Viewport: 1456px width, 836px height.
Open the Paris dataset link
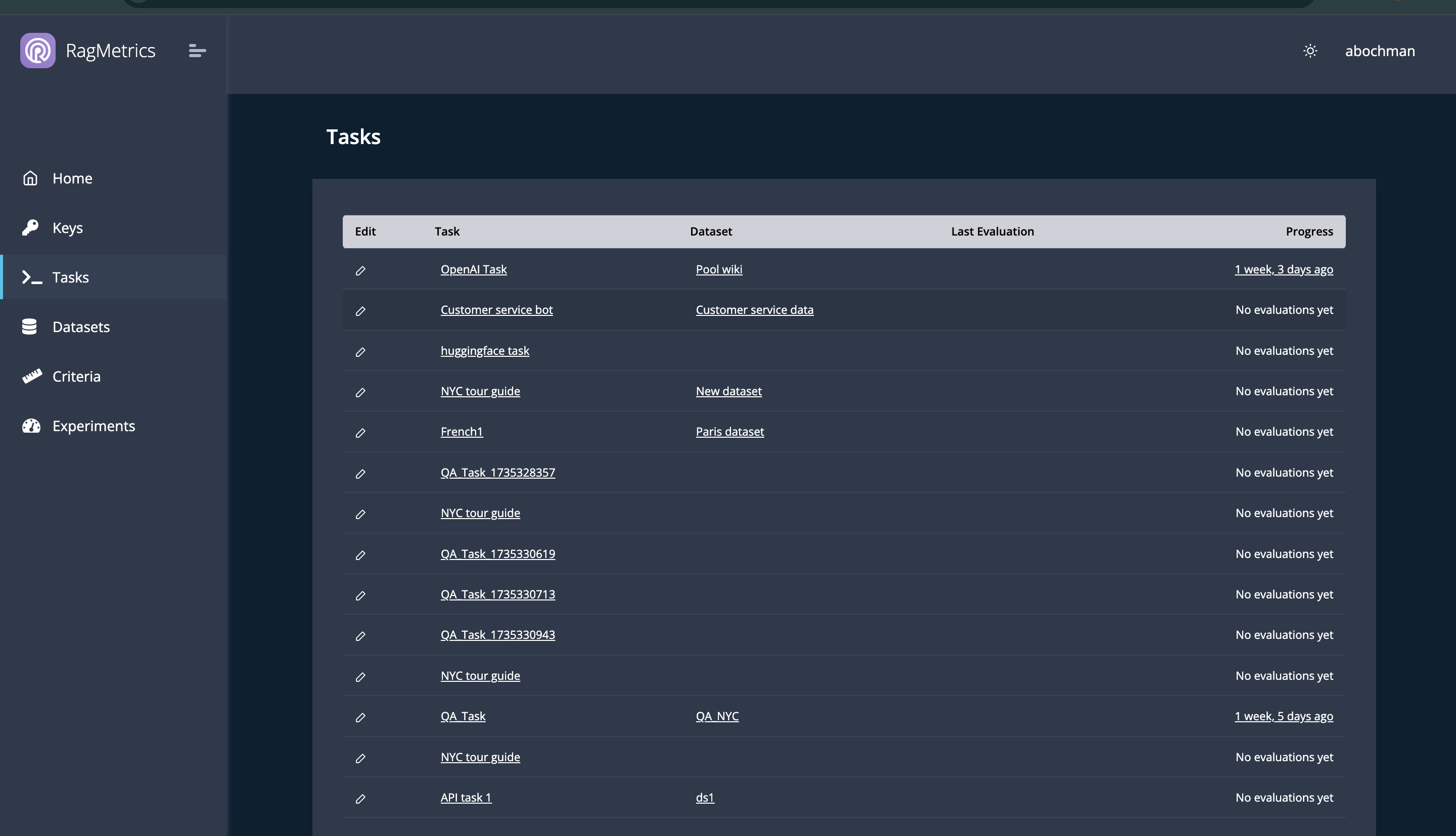click(730, 432)
